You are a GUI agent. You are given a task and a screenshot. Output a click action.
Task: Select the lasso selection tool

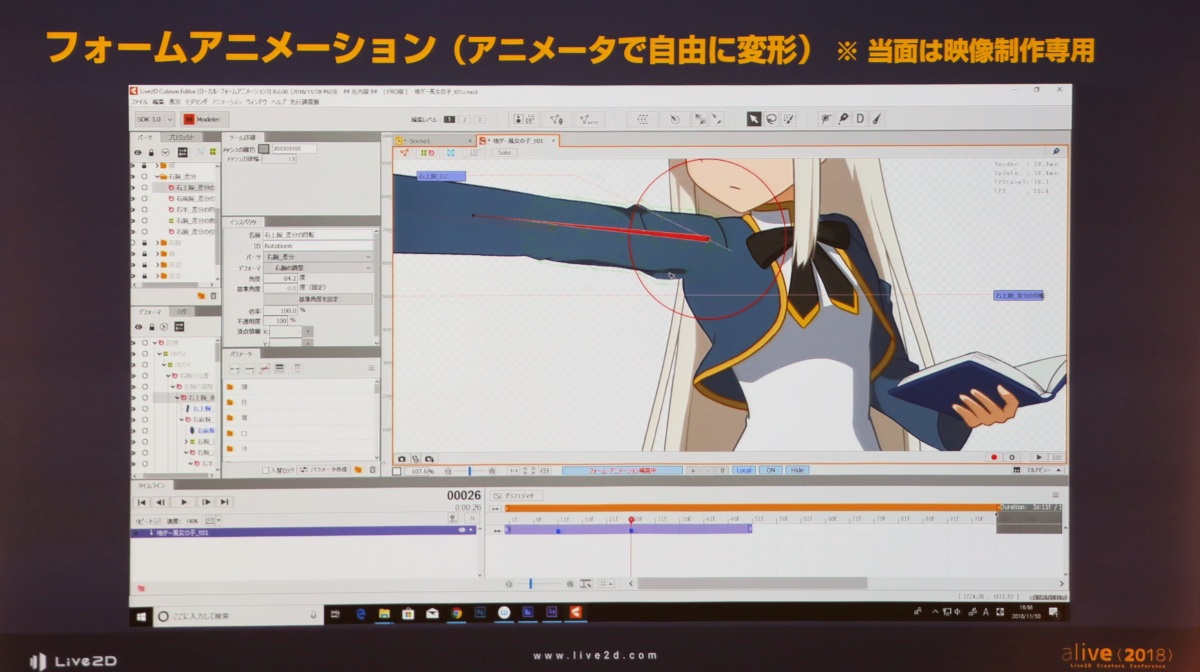[x=771, y=119]
